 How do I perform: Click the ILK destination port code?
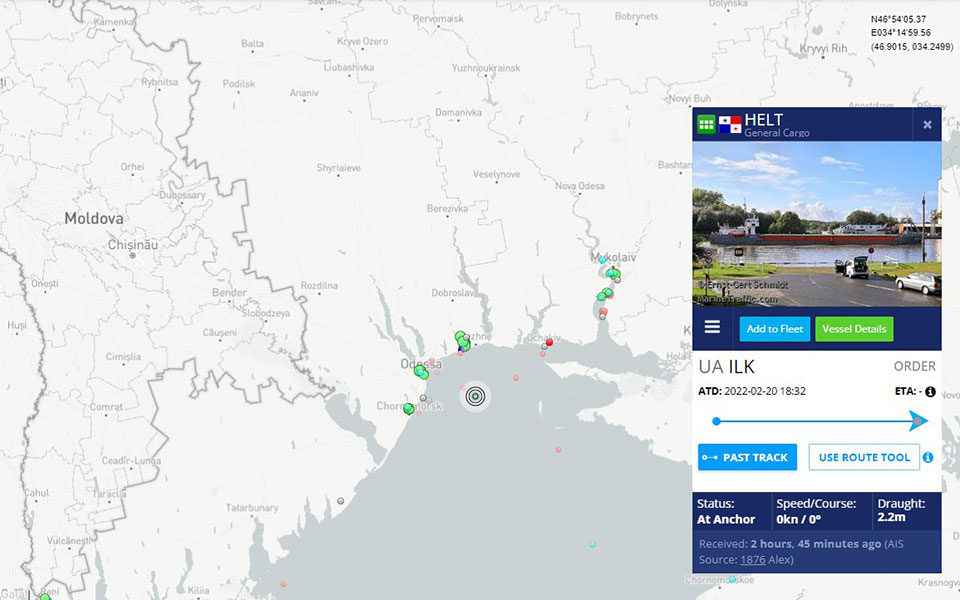pyautogui.click(x=741, y=367)
